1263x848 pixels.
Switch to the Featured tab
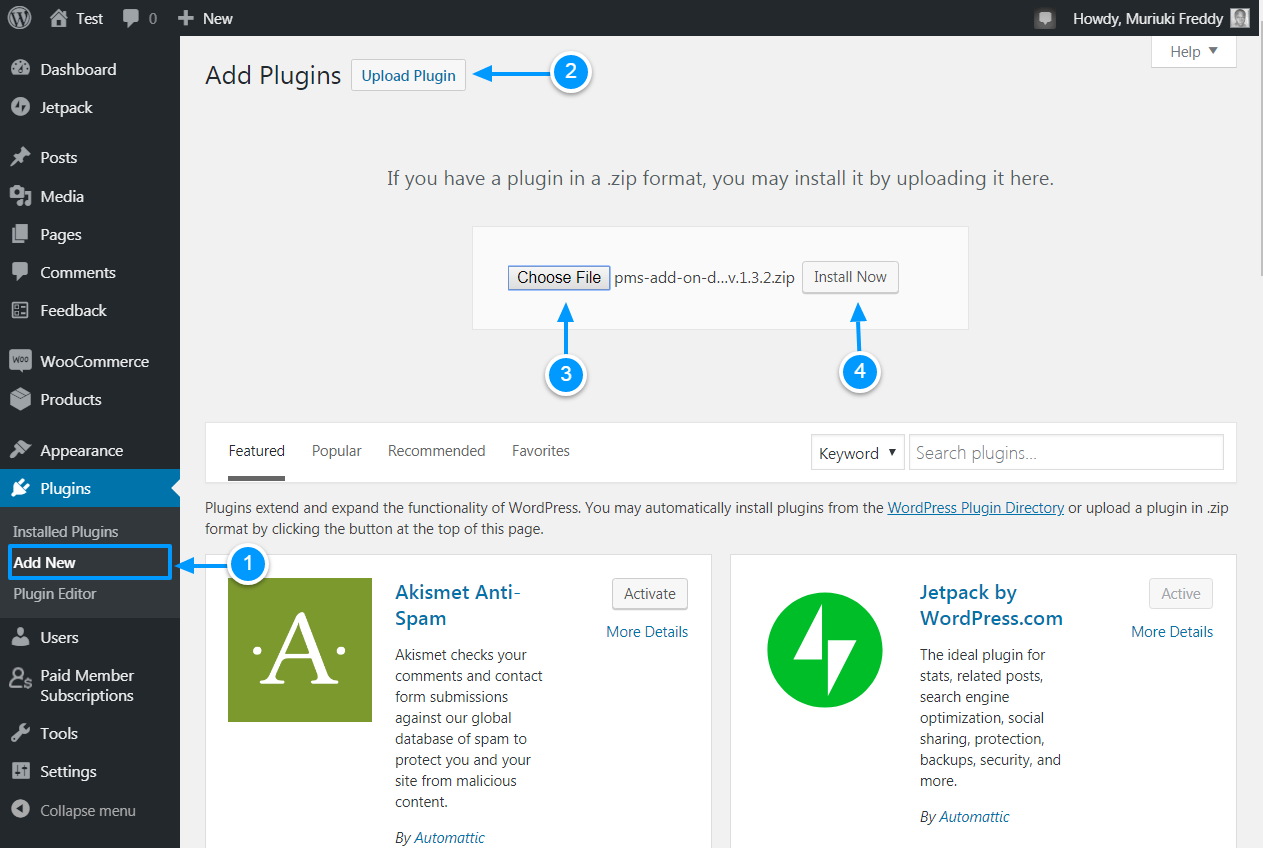tap(257, 451)
